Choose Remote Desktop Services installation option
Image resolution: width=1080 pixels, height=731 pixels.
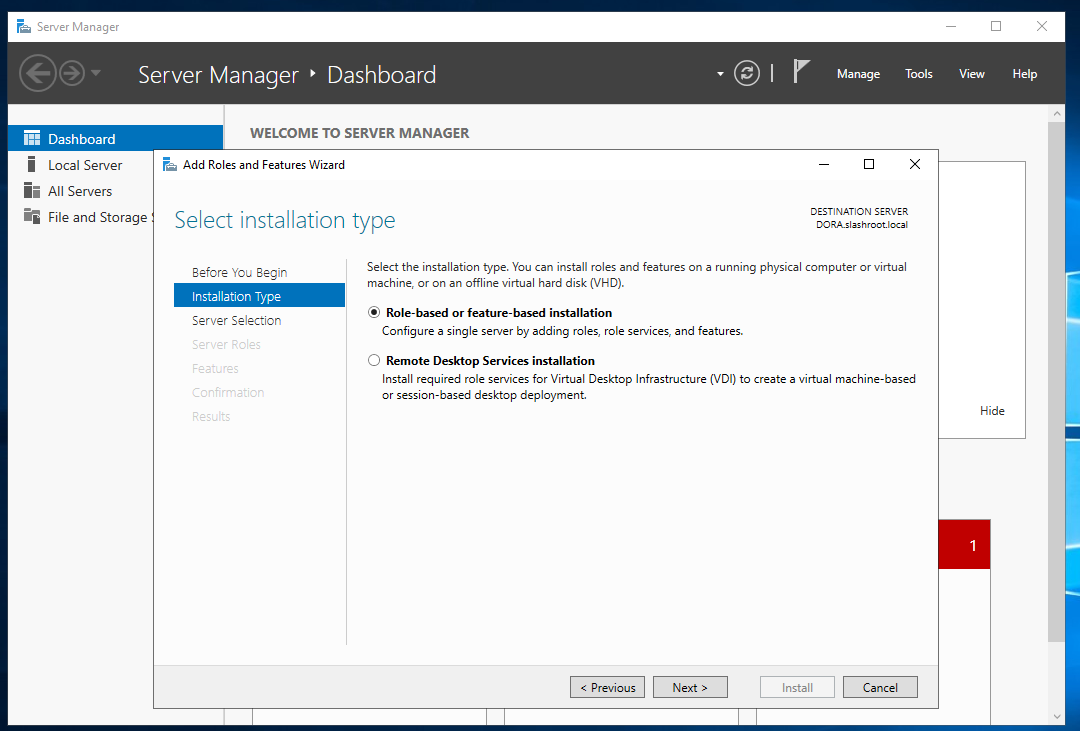tap(374, 361)
